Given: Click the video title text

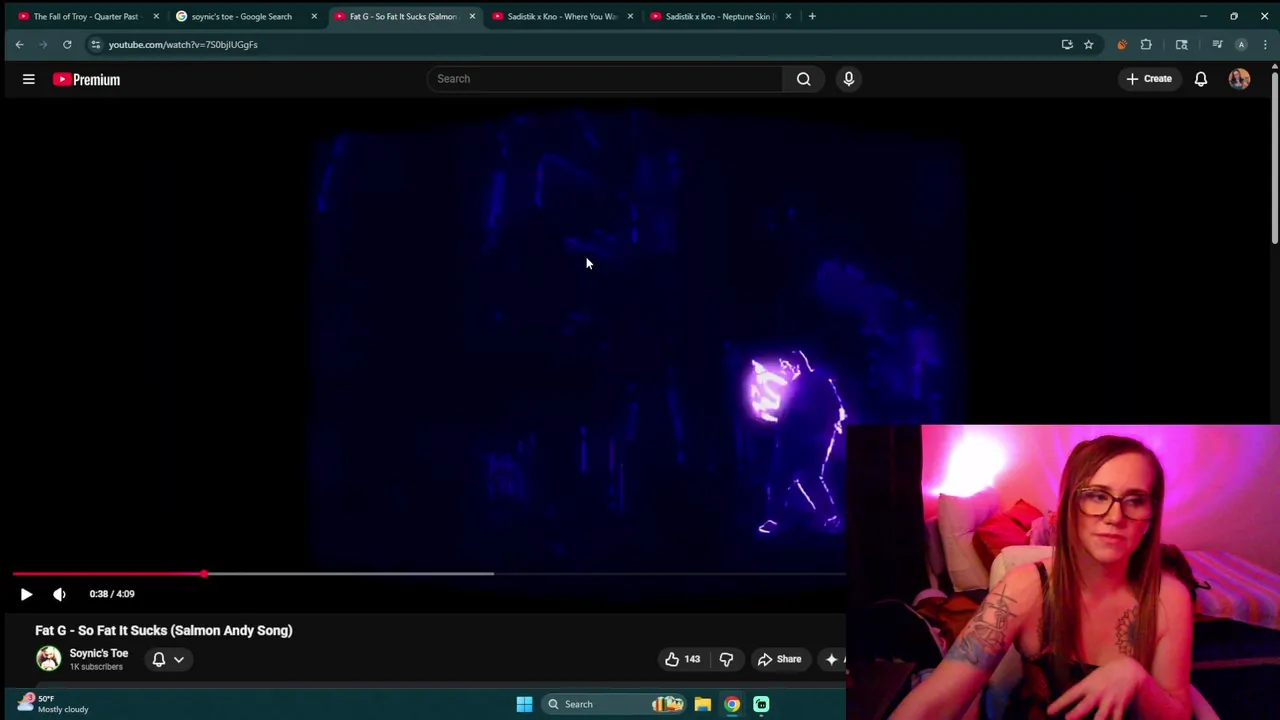Looking at the screenshot, I should (164, 631).
